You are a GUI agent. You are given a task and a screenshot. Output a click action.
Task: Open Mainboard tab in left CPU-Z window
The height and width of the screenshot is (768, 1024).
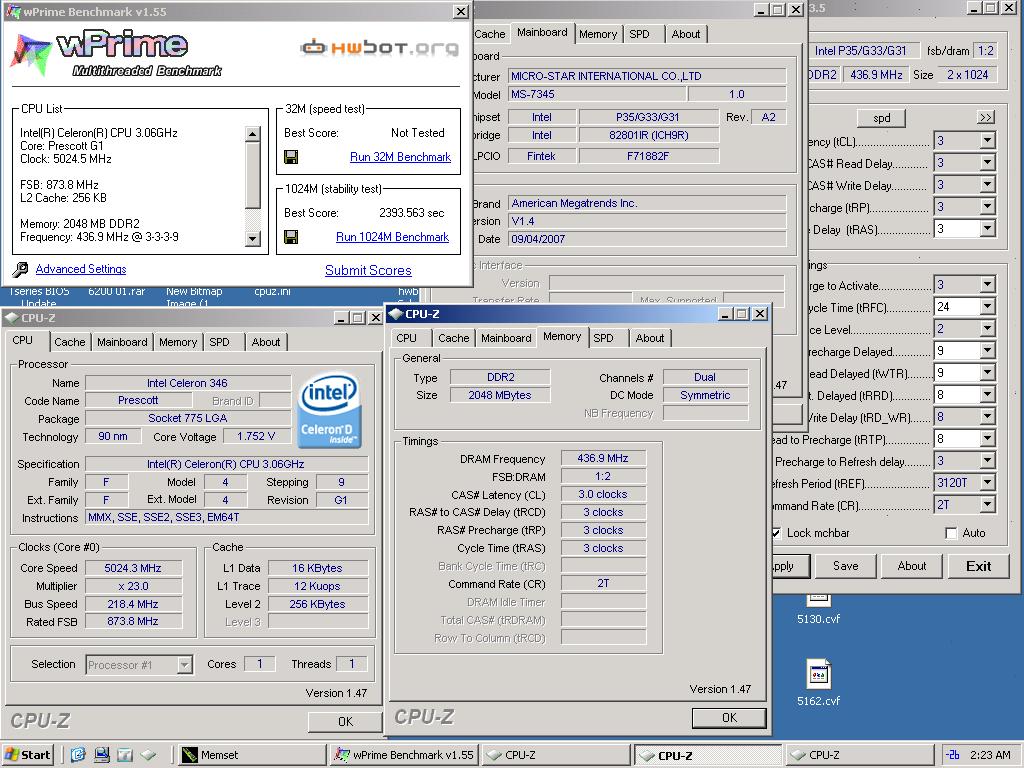pyautogui.click(x=122, y=342)
